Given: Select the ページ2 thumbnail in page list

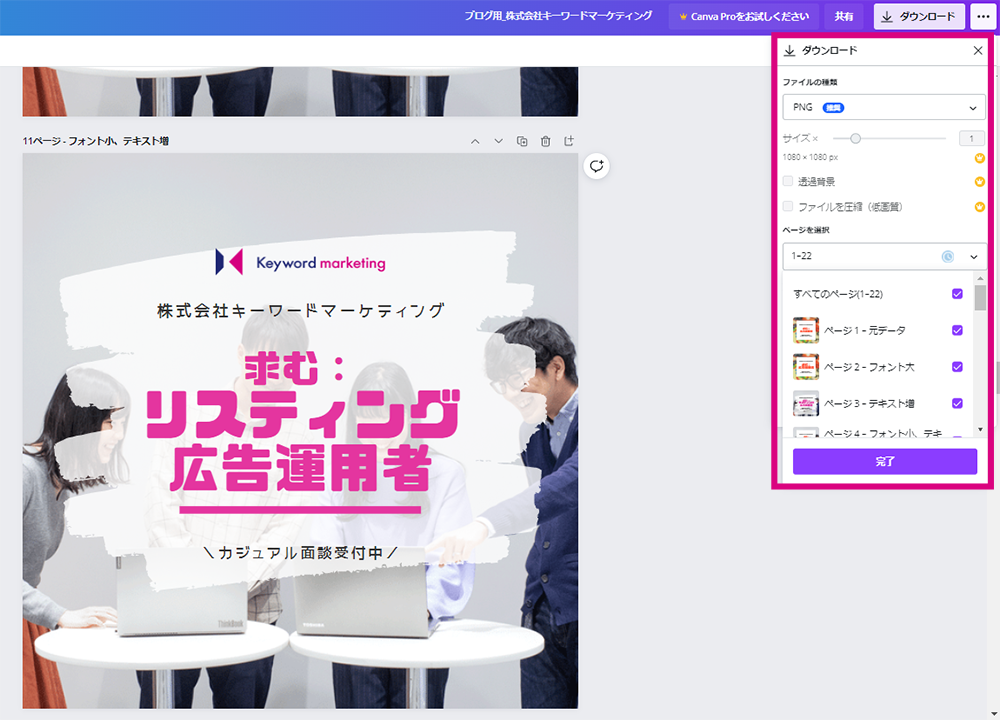Looking at the screenshot, I should pos(805,367).
